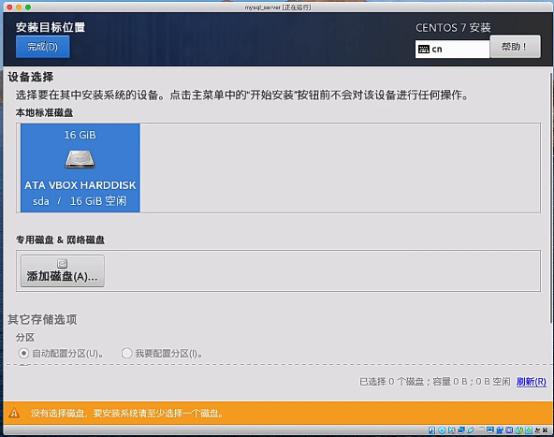554x437 pixels.
Task: Click the 刷新(R) refresh link
Action: 531,382
